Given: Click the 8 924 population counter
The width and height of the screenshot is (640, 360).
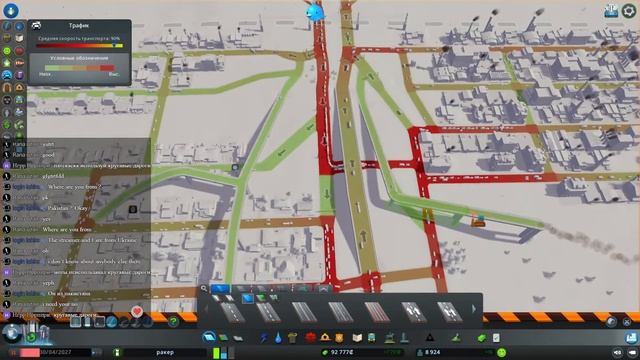Looking at the screenshot, I should click(x=432, y=352).
